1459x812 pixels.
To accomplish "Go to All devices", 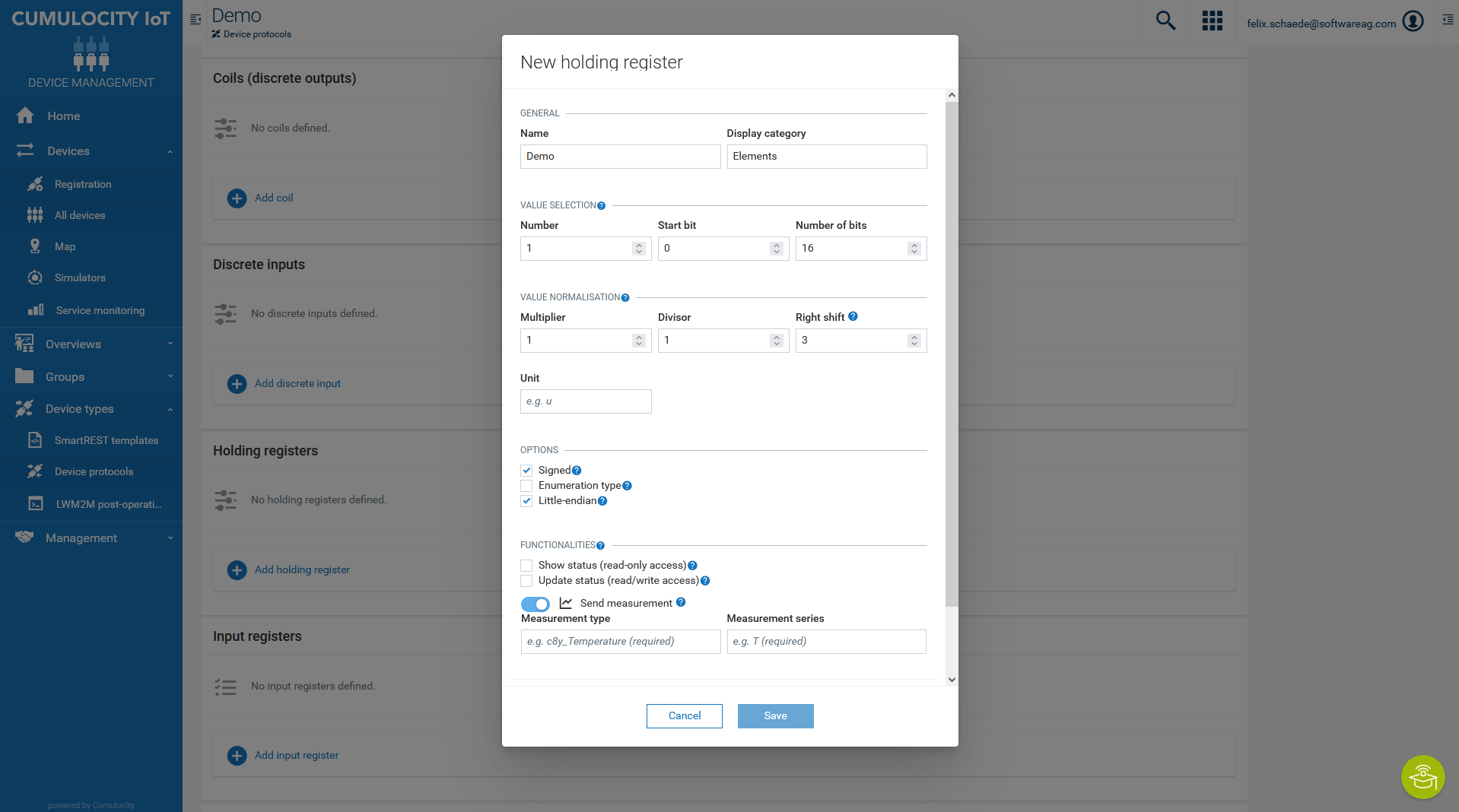I will pos(80,215).
